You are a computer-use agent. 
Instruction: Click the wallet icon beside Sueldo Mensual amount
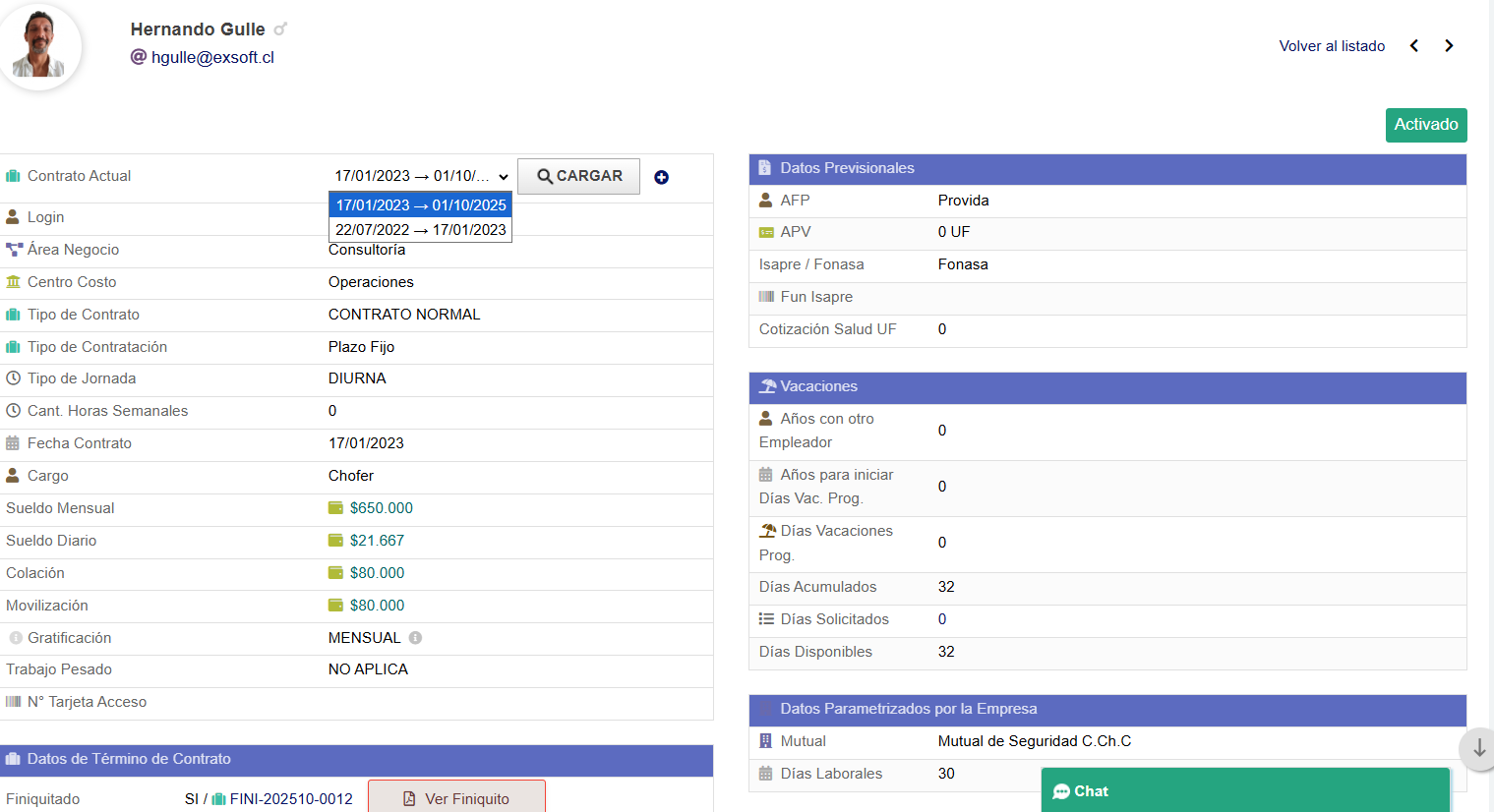[x=335, y=508]
